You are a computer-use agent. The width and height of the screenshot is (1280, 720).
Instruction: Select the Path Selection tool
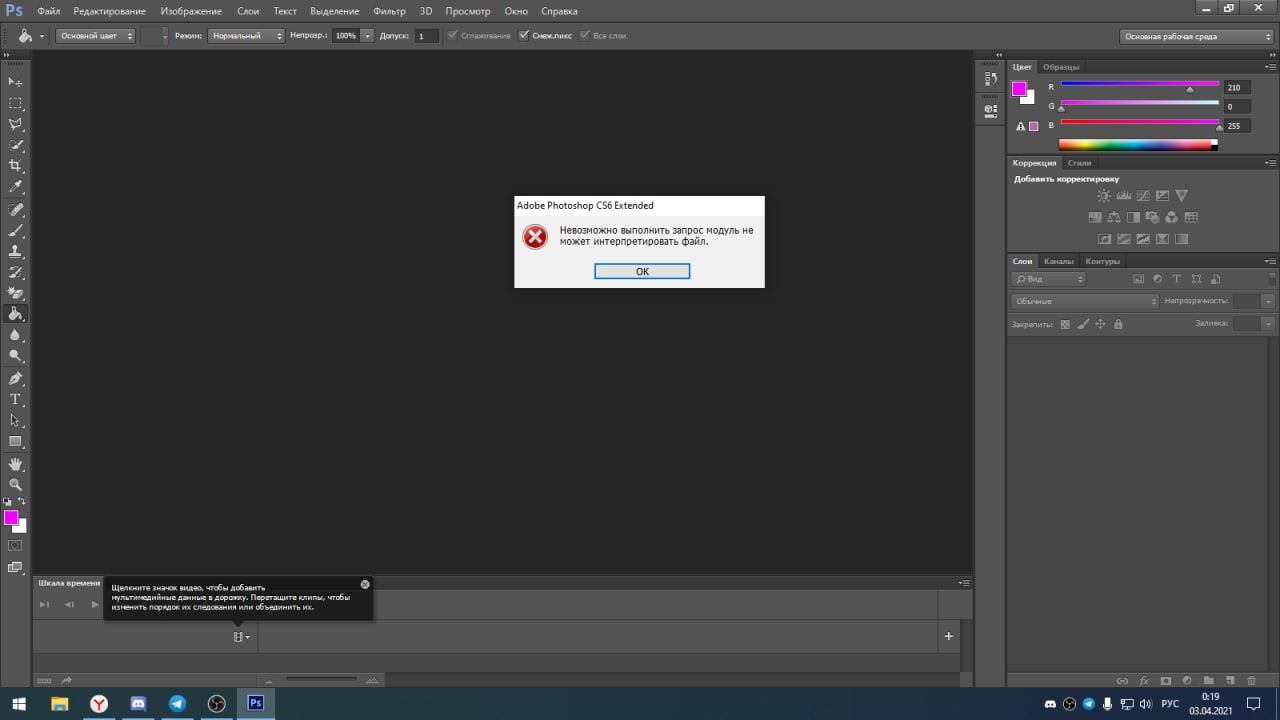tap(15, 420)
